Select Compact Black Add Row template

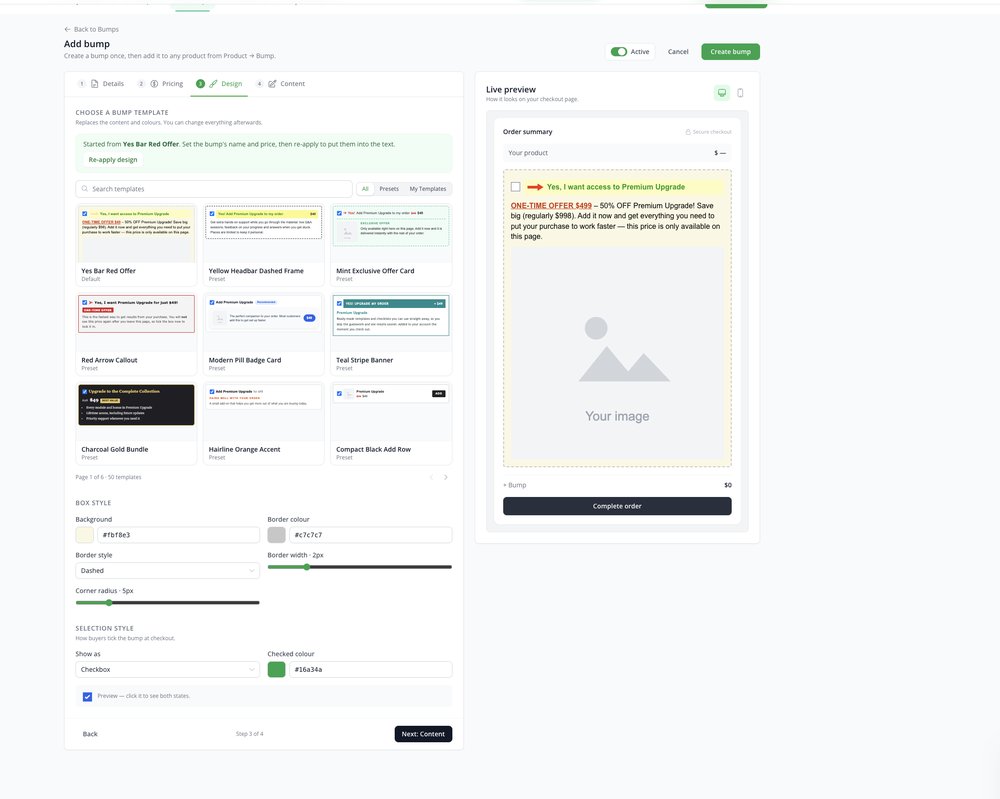click(x=391, y=423)
